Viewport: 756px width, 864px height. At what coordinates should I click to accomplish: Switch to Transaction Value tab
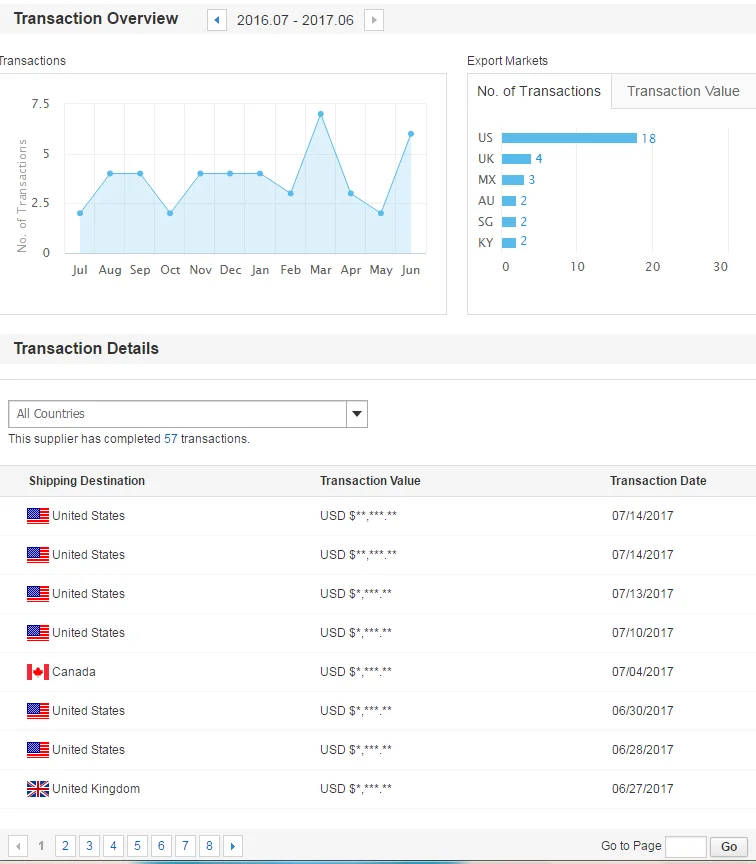[x=683, y=91]
